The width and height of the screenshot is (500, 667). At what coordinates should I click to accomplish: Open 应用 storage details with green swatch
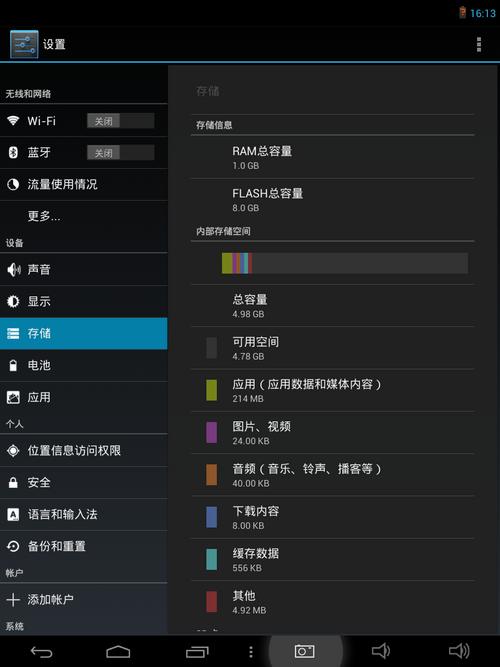pos(332,391)
